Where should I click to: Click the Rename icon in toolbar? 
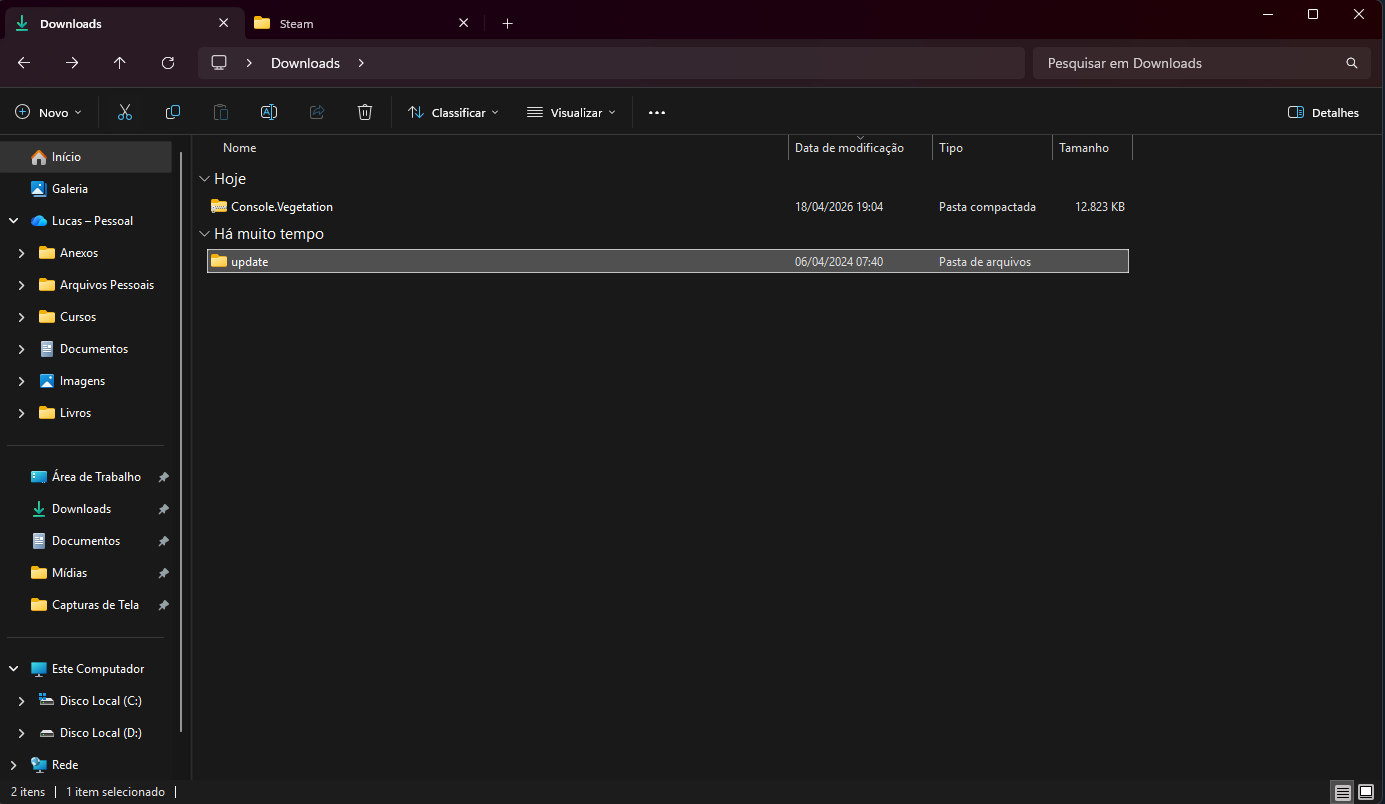point(269,113)
